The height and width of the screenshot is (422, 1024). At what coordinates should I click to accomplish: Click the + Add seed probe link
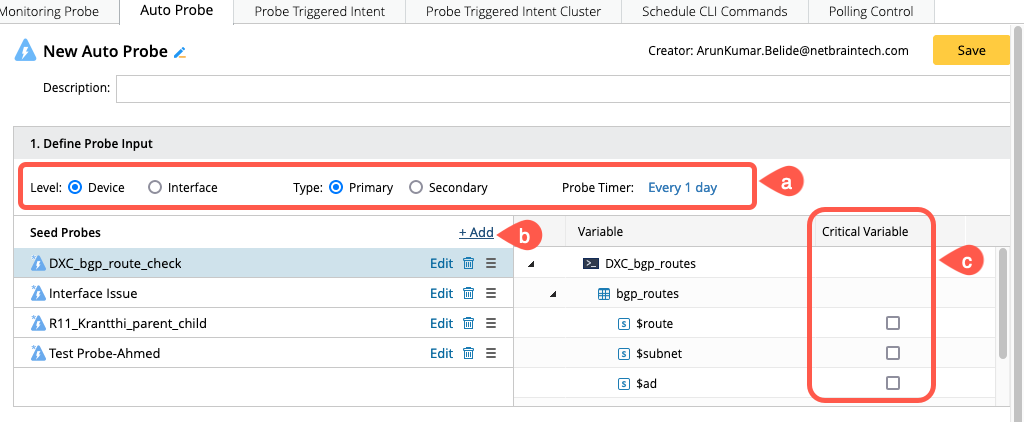pyautogui.click(x=476, y=232)
